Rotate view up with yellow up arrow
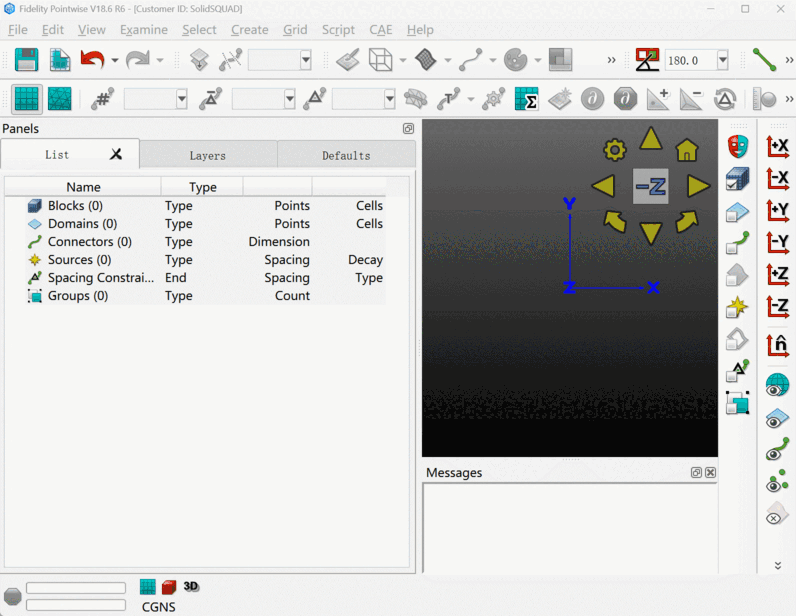Screen dimensions: 796x616 pyautogui.click(x=651, y=139)
